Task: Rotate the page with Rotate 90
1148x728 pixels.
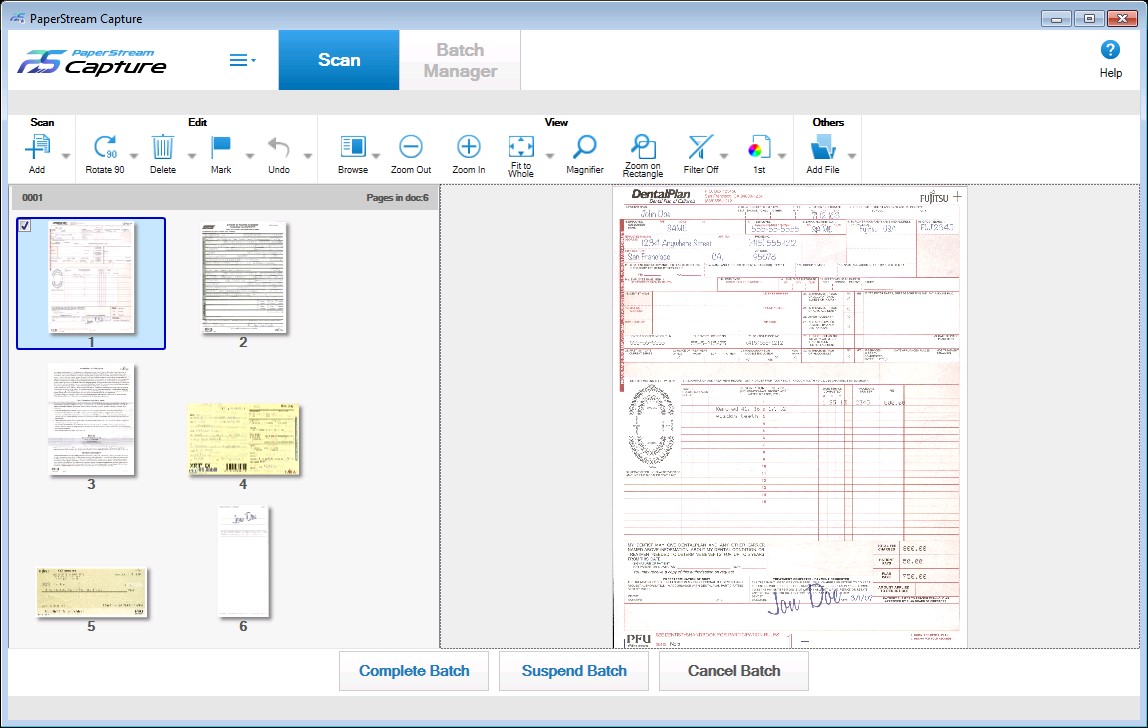Action: (x=105, y=154)
